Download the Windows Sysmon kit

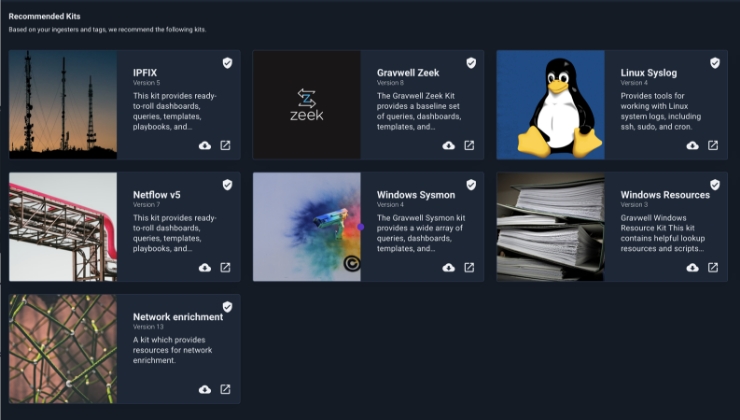[x=449, y=268]
